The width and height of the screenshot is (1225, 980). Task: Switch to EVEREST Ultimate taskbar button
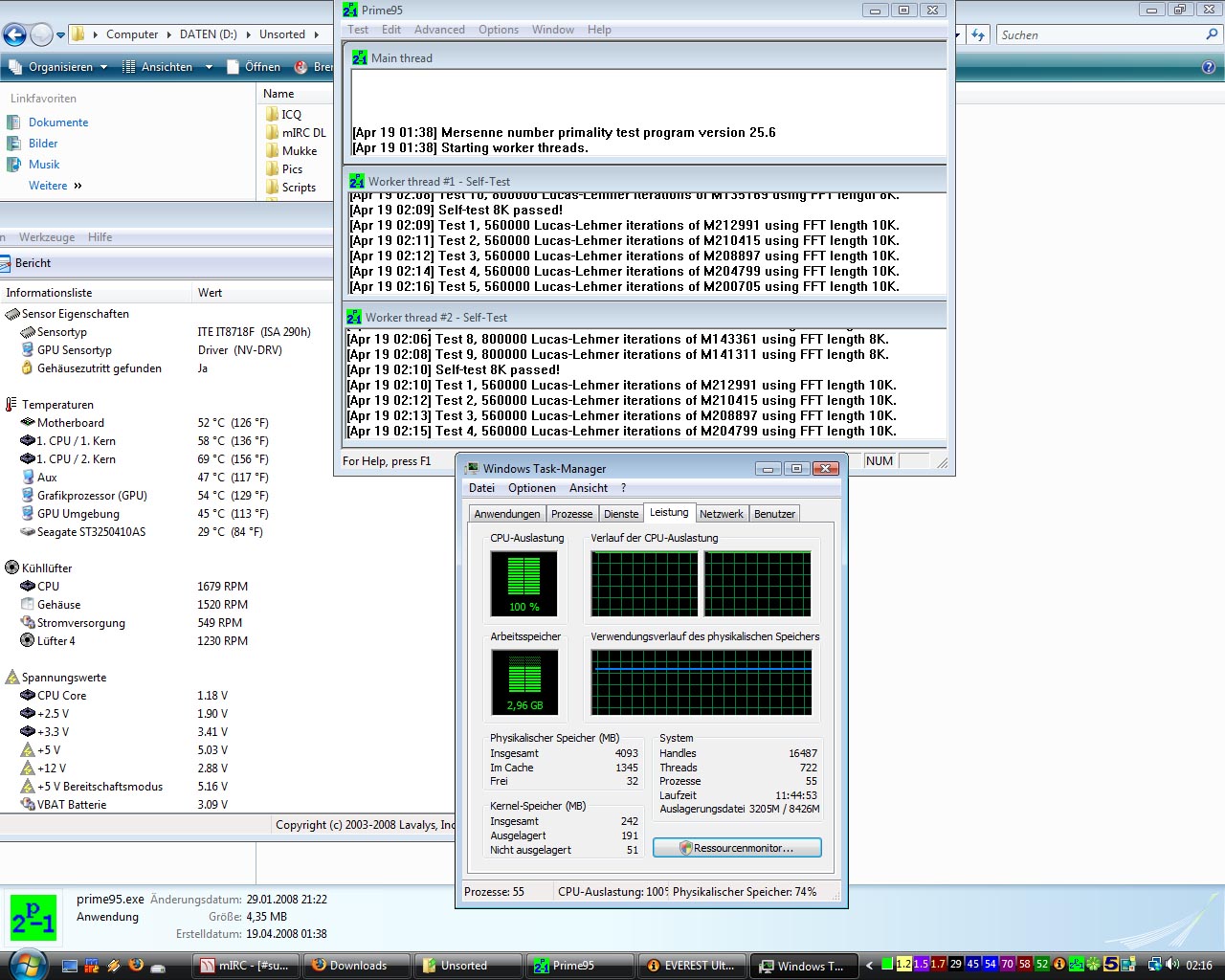[x=691, y=965]
